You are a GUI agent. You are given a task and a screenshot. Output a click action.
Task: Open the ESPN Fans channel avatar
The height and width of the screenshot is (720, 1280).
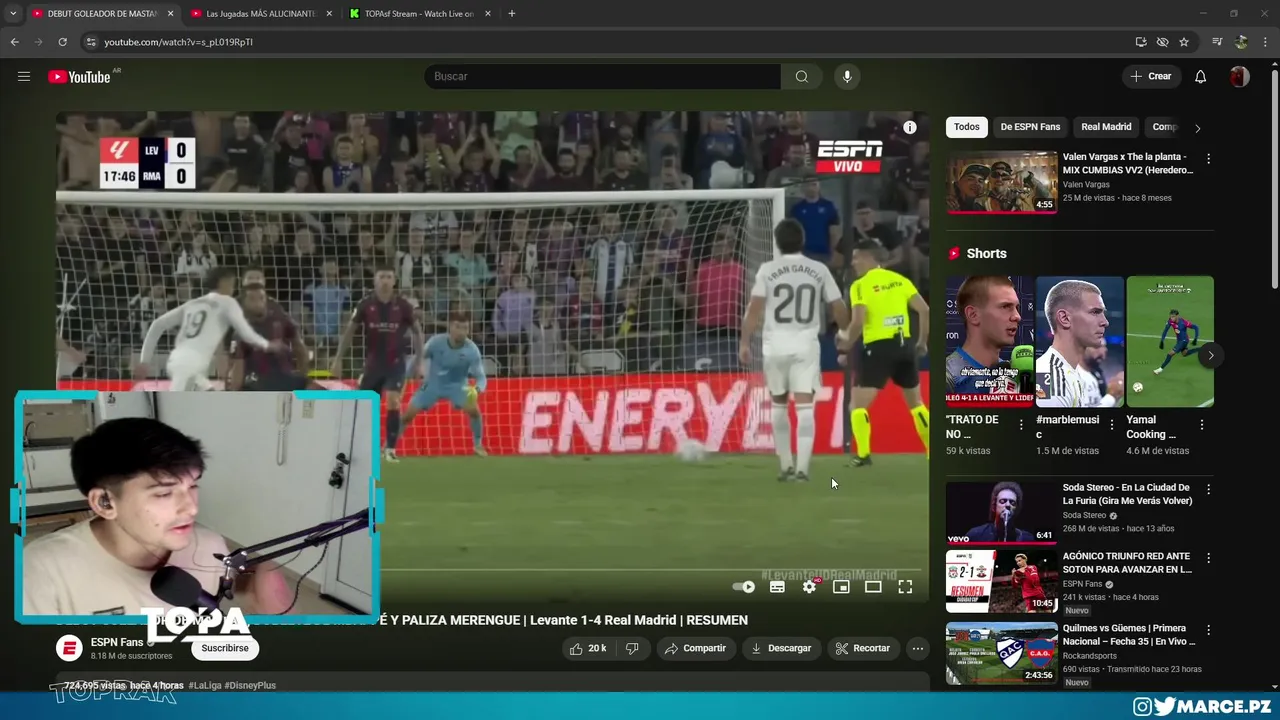69,648
